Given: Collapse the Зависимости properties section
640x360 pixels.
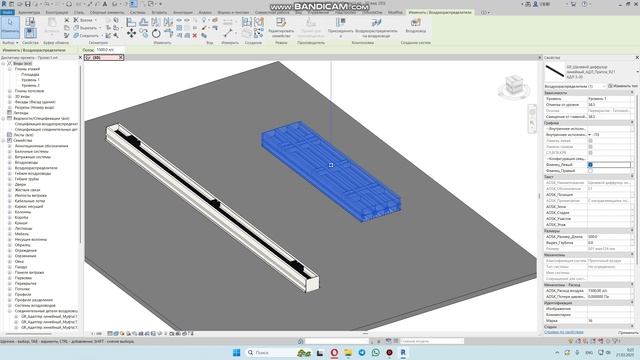Looking at the screenshot, I should (x=632, y=93).
